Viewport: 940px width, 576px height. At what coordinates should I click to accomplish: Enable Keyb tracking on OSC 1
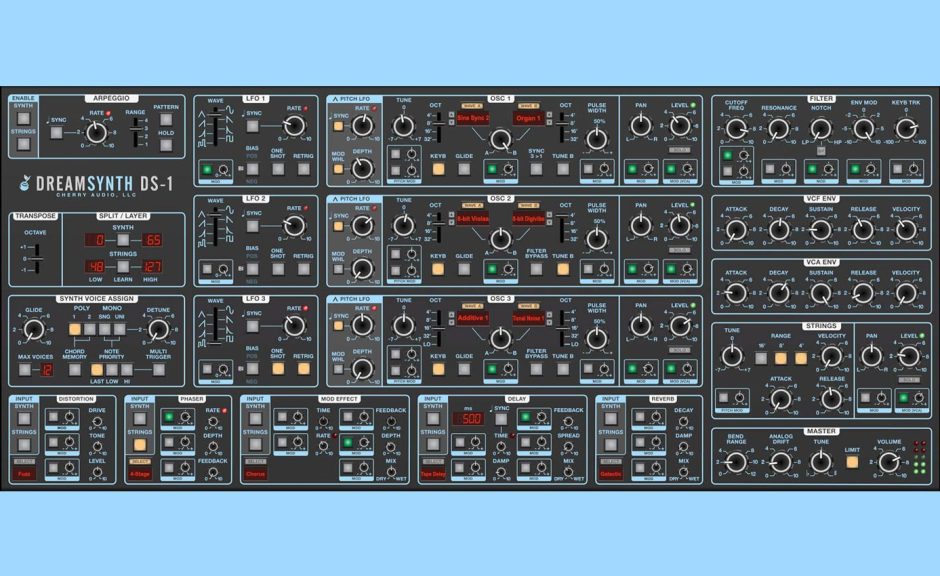click(x=438, y=167)
